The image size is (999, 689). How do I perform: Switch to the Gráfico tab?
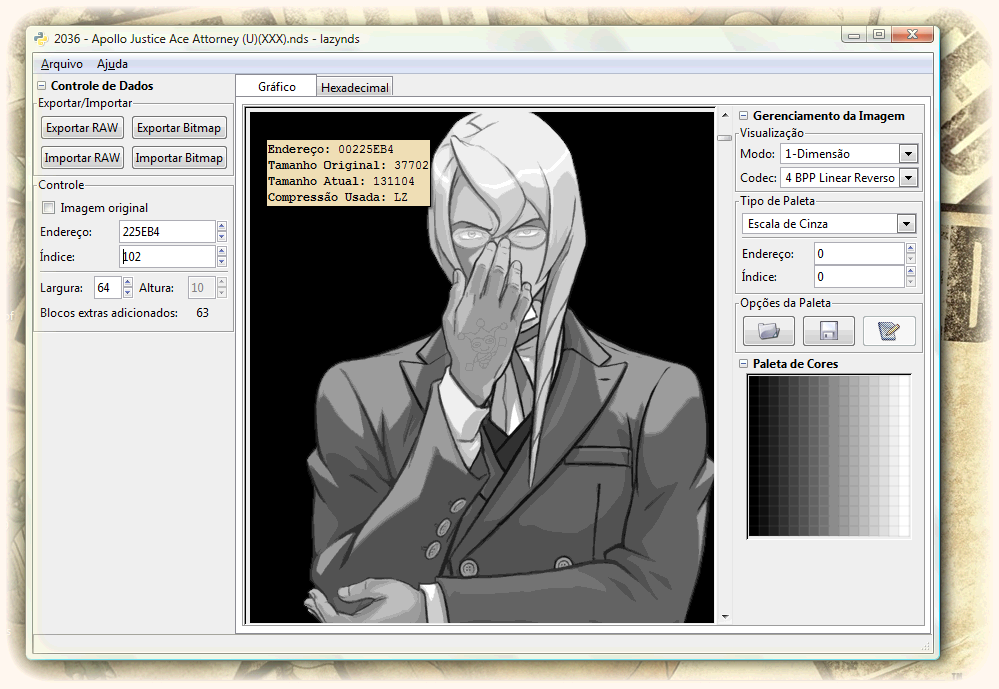click(x=277, y=86)
